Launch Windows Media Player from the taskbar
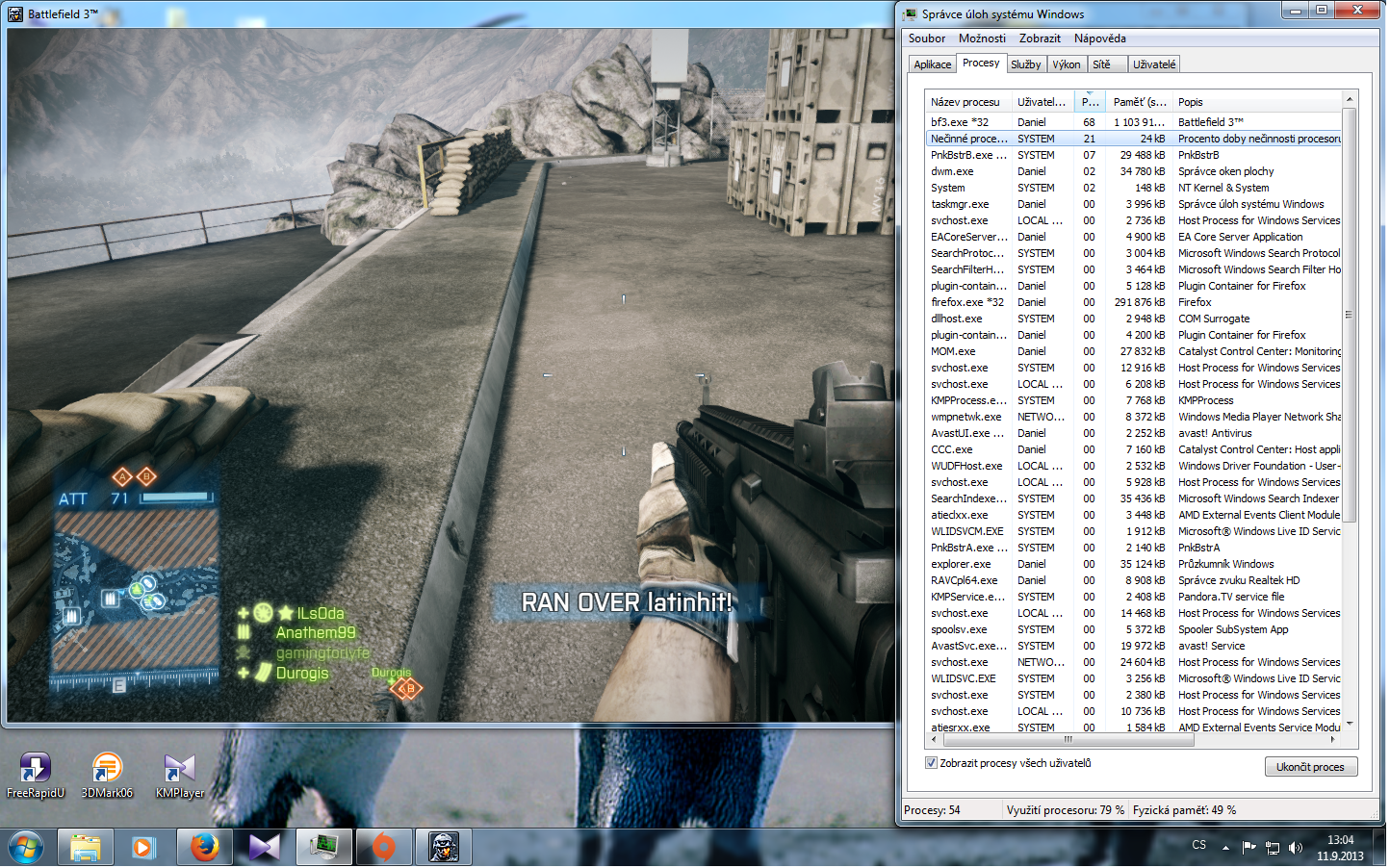Screen dimensions: 1390x868 (x=143, y=848)
